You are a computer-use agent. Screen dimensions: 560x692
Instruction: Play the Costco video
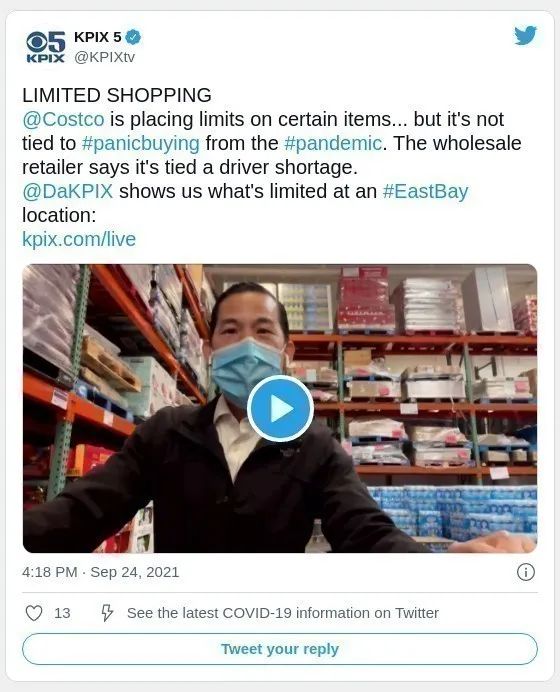pyautogui.click(x=280, y=408)
